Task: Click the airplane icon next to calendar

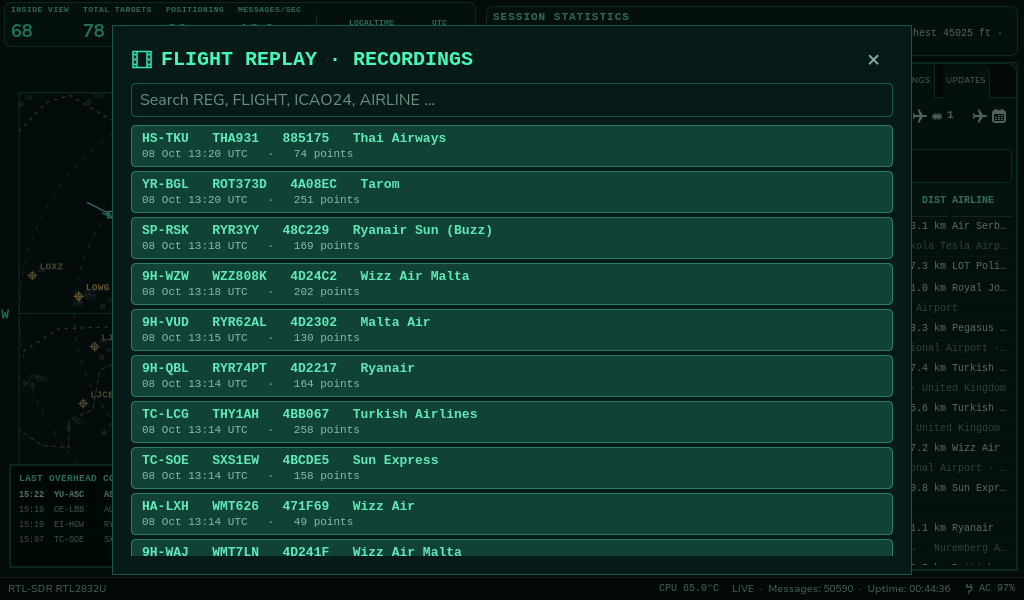Action: pos(979,116)
